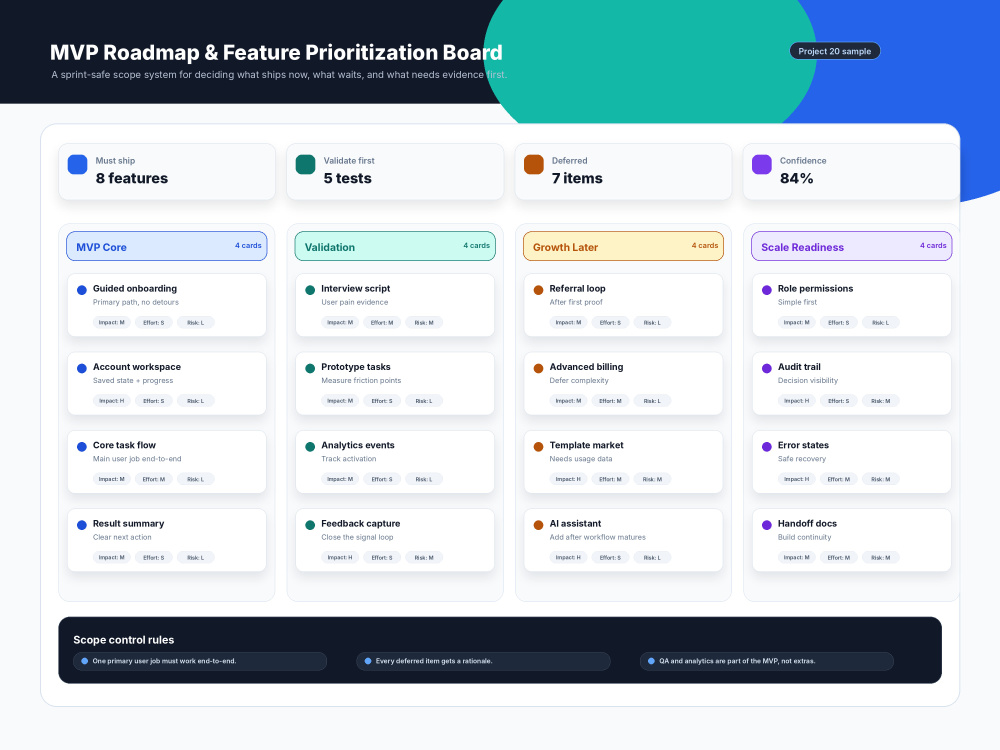Click the orange dot beside Template market

538,447
